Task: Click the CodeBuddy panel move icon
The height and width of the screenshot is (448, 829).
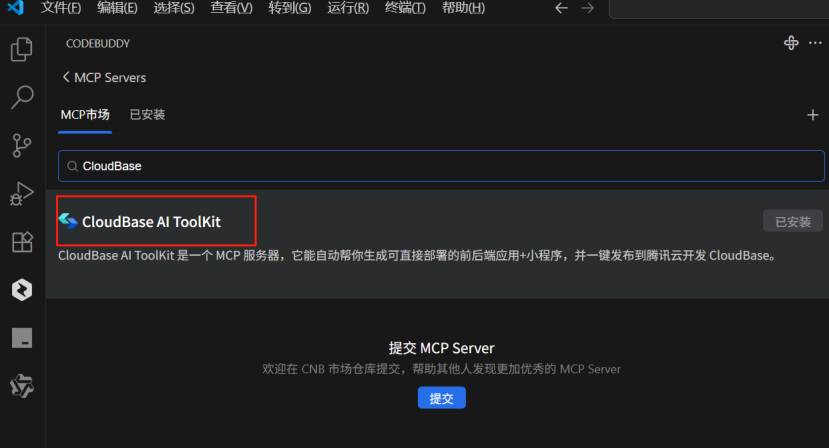Action: 791,43
